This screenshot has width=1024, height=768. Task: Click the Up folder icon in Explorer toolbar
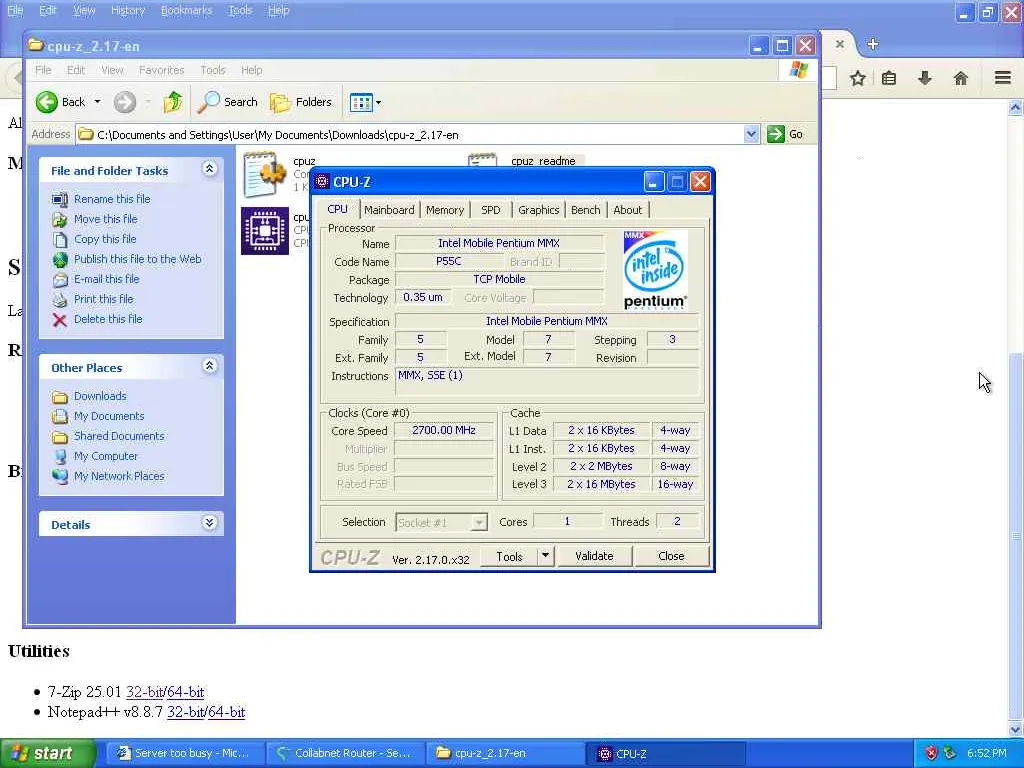(172, 102)
